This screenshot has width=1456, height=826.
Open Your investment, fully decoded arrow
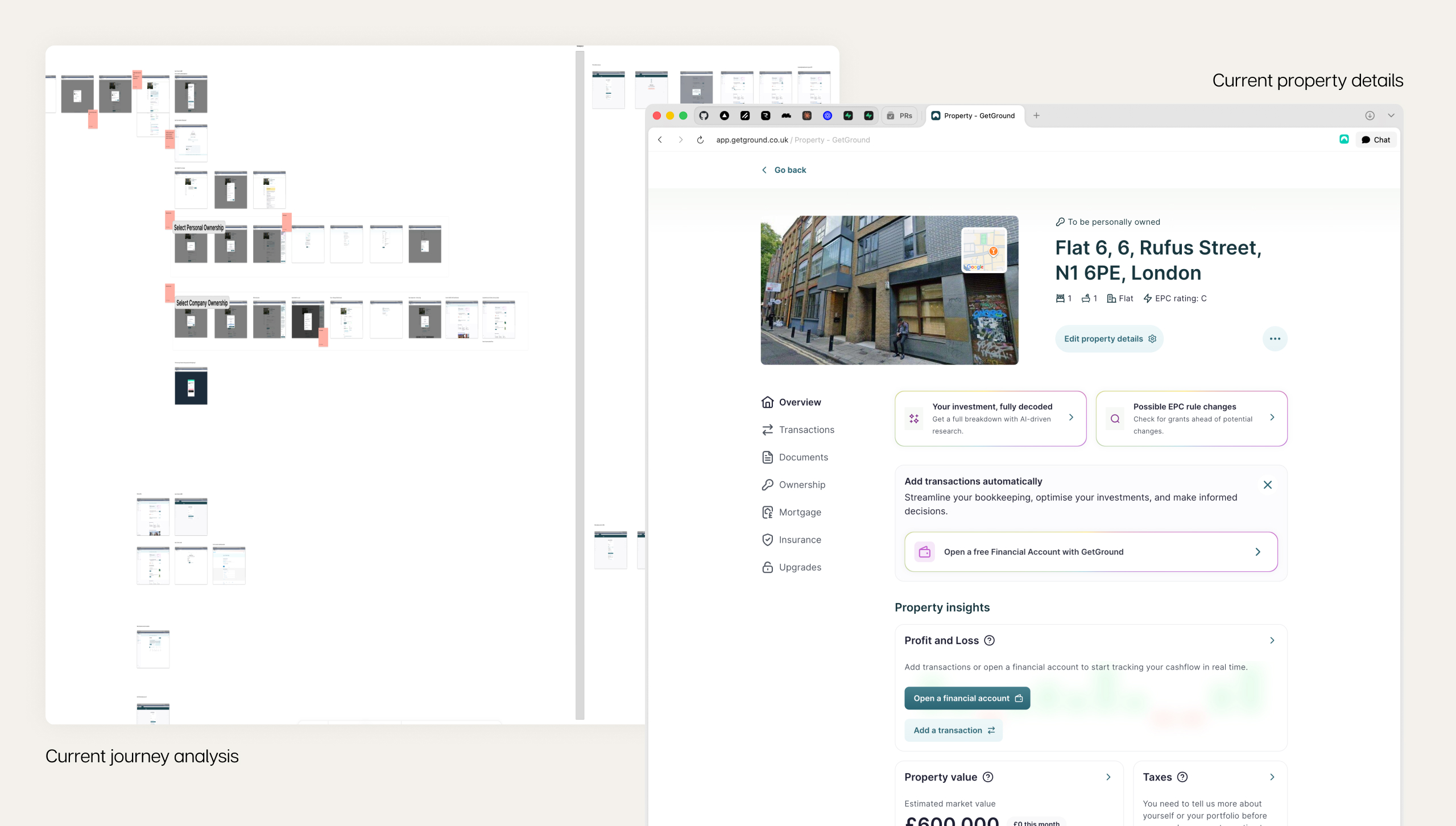[1071, 418]
